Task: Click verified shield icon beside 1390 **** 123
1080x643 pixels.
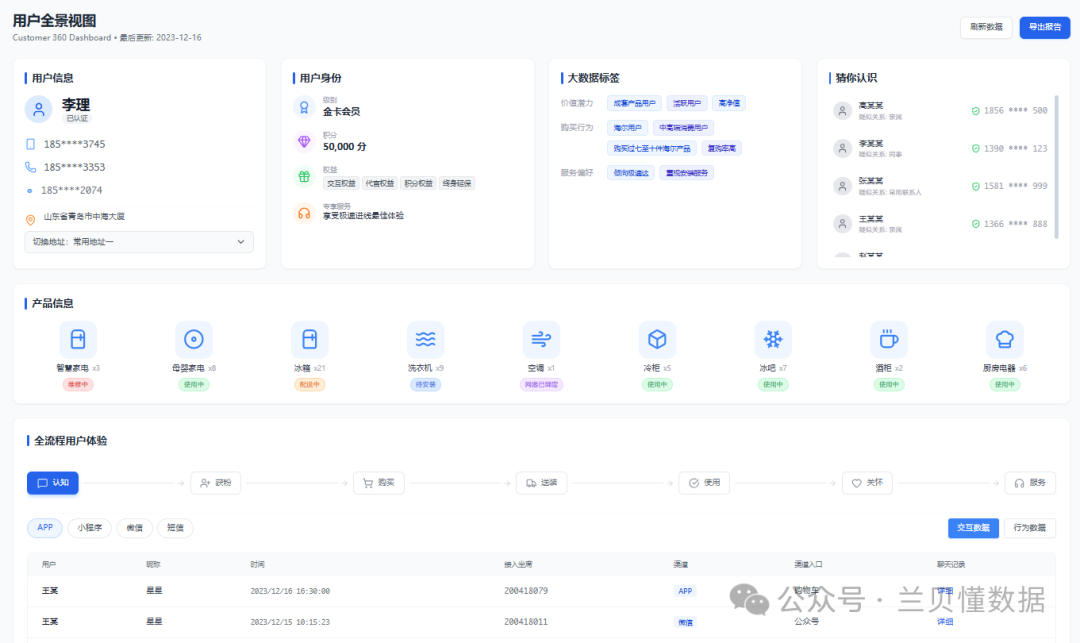Action: click(975, 148)
